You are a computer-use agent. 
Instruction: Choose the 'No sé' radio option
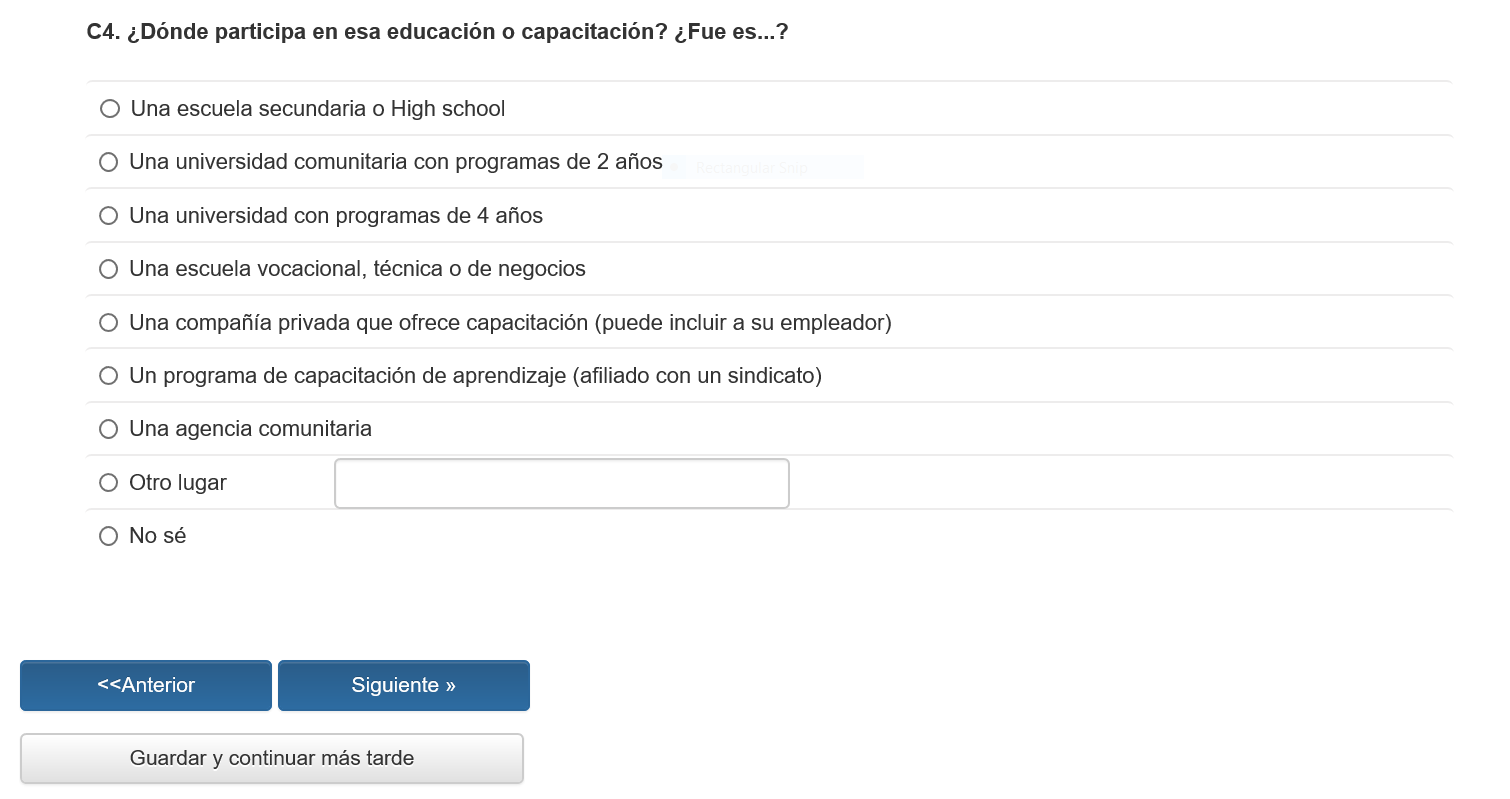[109, 536]
